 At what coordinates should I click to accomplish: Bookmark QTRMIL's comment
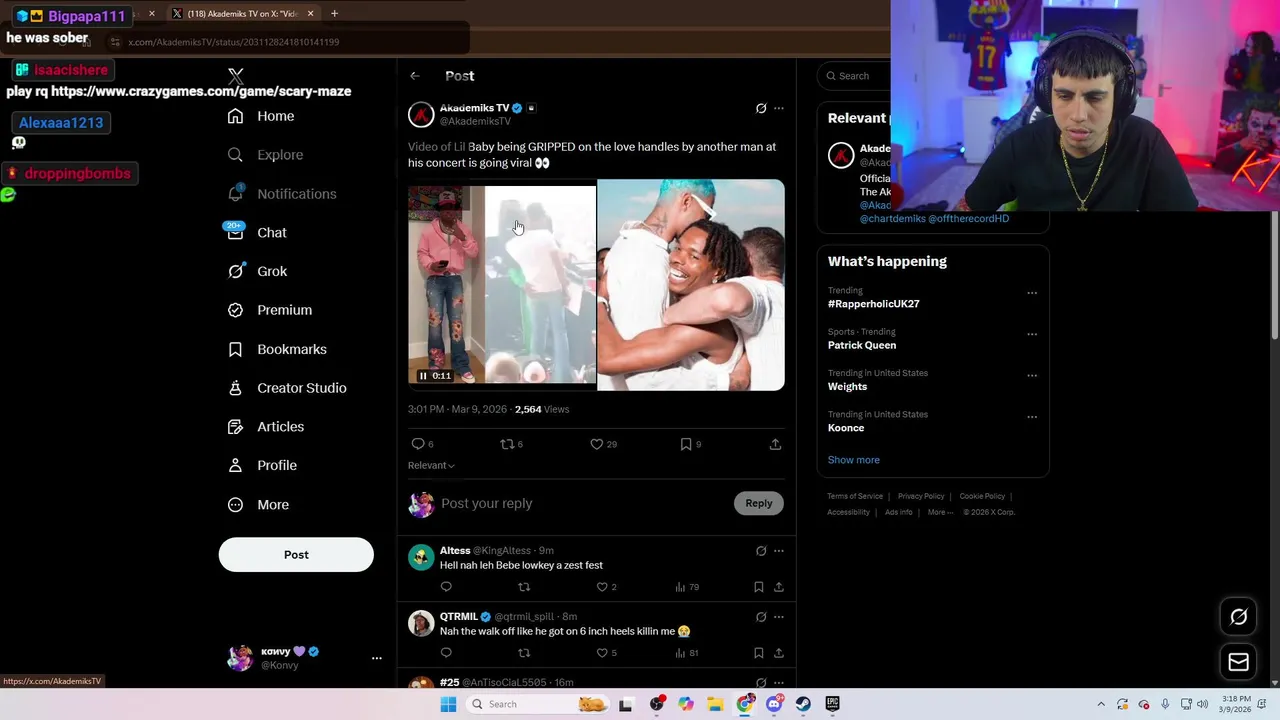pos(759,653)
